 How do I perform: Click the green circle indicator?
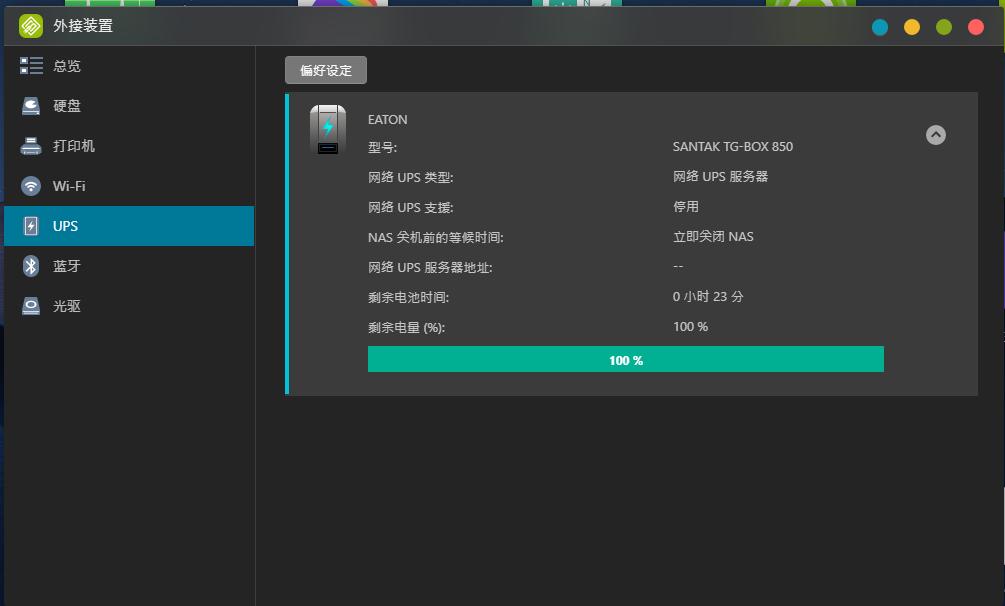(x=942, y=28)
